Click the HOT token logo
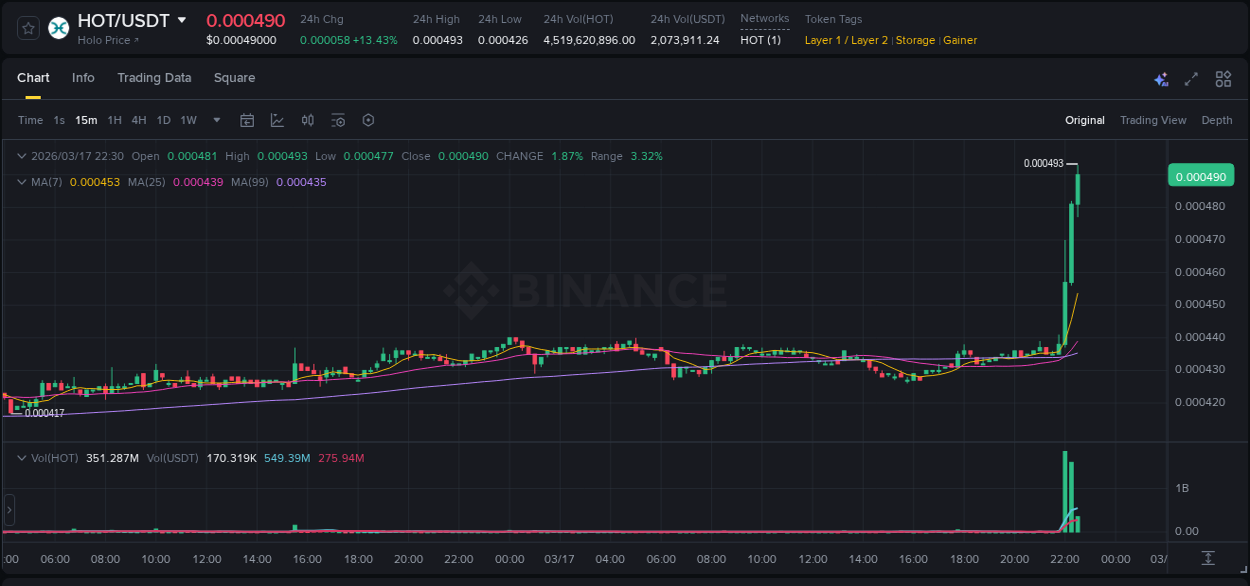 click(x=58, y=28)
